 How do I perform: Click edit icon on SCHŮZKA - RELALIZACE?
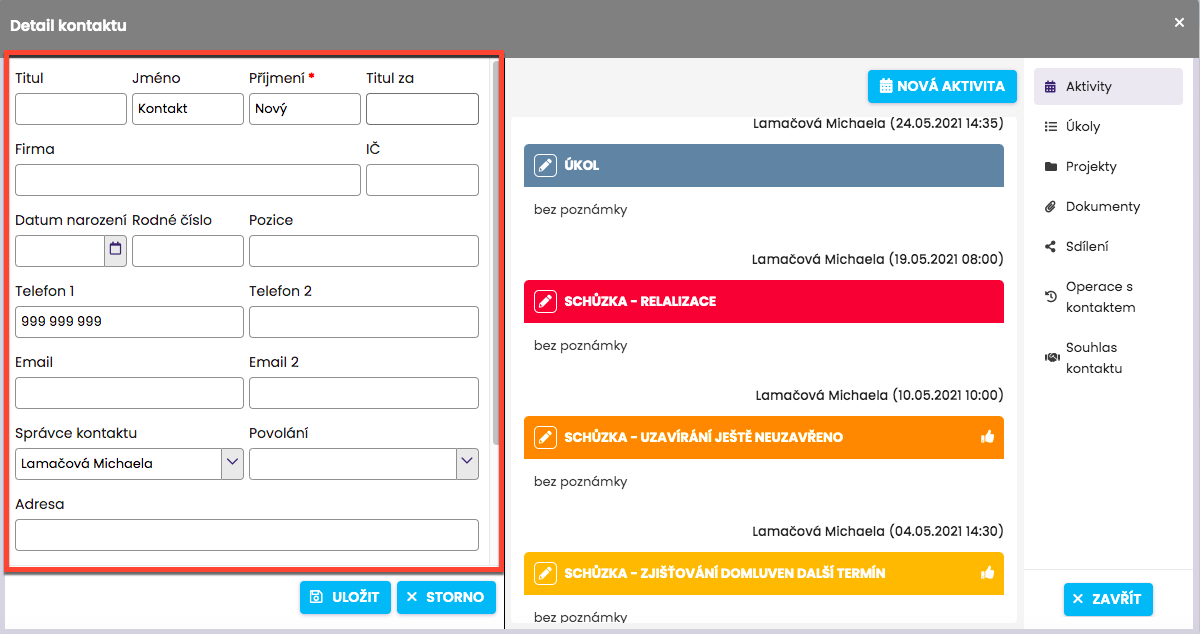coord(544,301)
